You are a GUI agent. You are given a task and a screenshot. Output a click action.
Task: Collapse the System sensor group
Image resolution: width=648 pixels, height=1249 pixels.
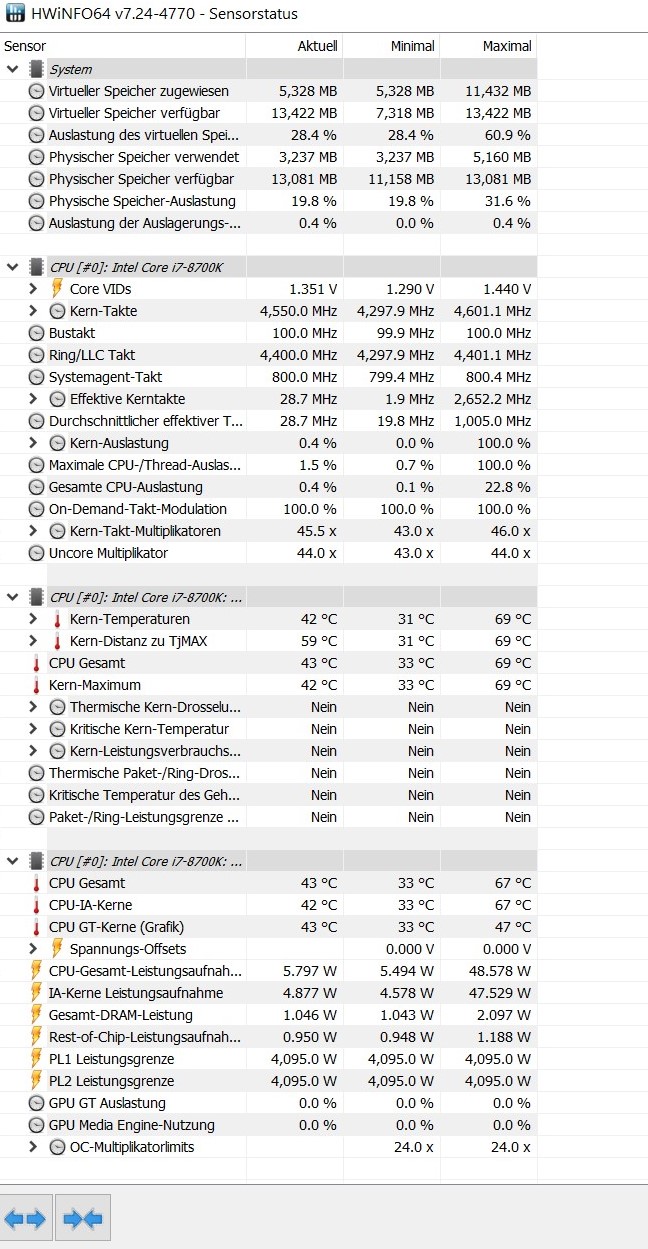(x=12, y=69)
